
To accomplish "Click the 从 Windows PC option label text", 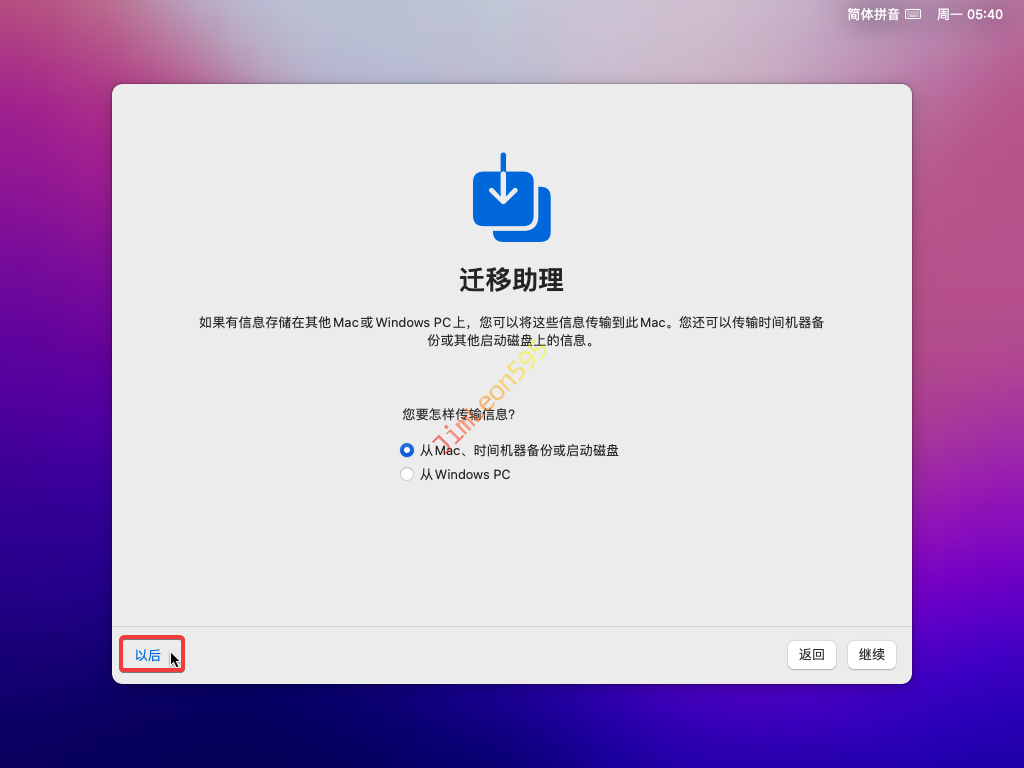I will pos(465,475).
